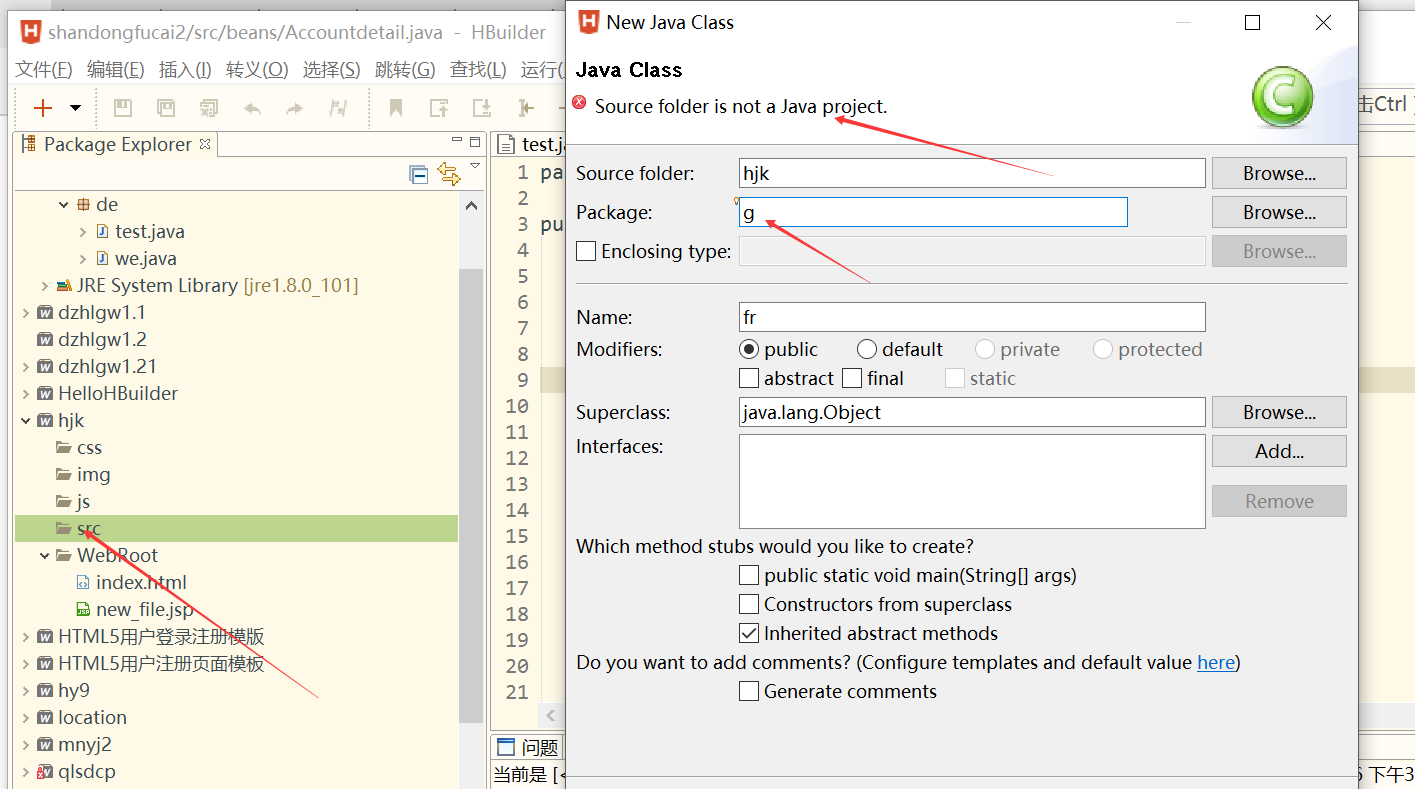1415x789 pixels.
Task: Collapse the WebRoot folder
Action: tap(44, 555)
